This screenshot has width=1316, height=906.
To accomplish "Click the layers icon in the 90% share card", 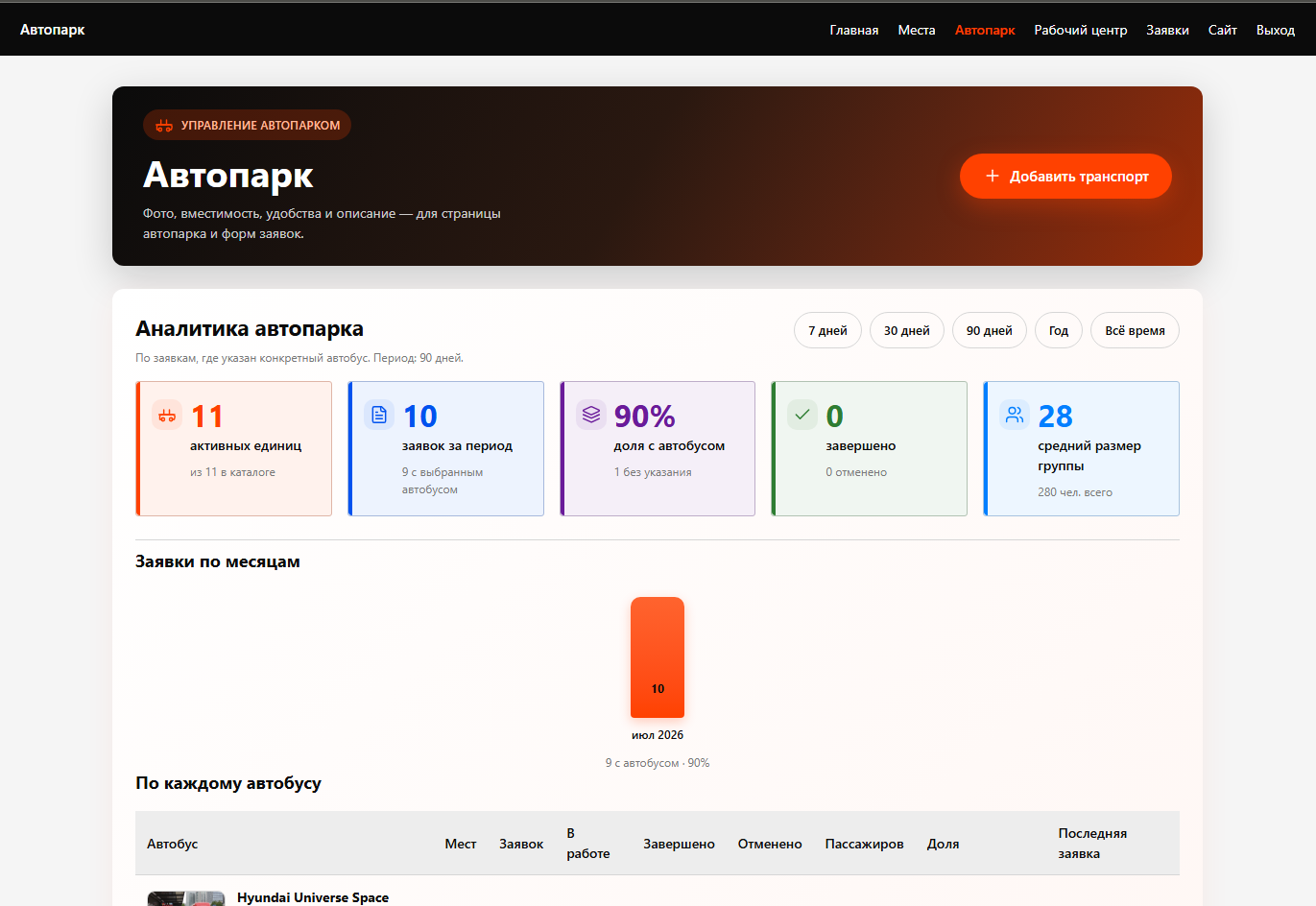I will click(591, 415).
